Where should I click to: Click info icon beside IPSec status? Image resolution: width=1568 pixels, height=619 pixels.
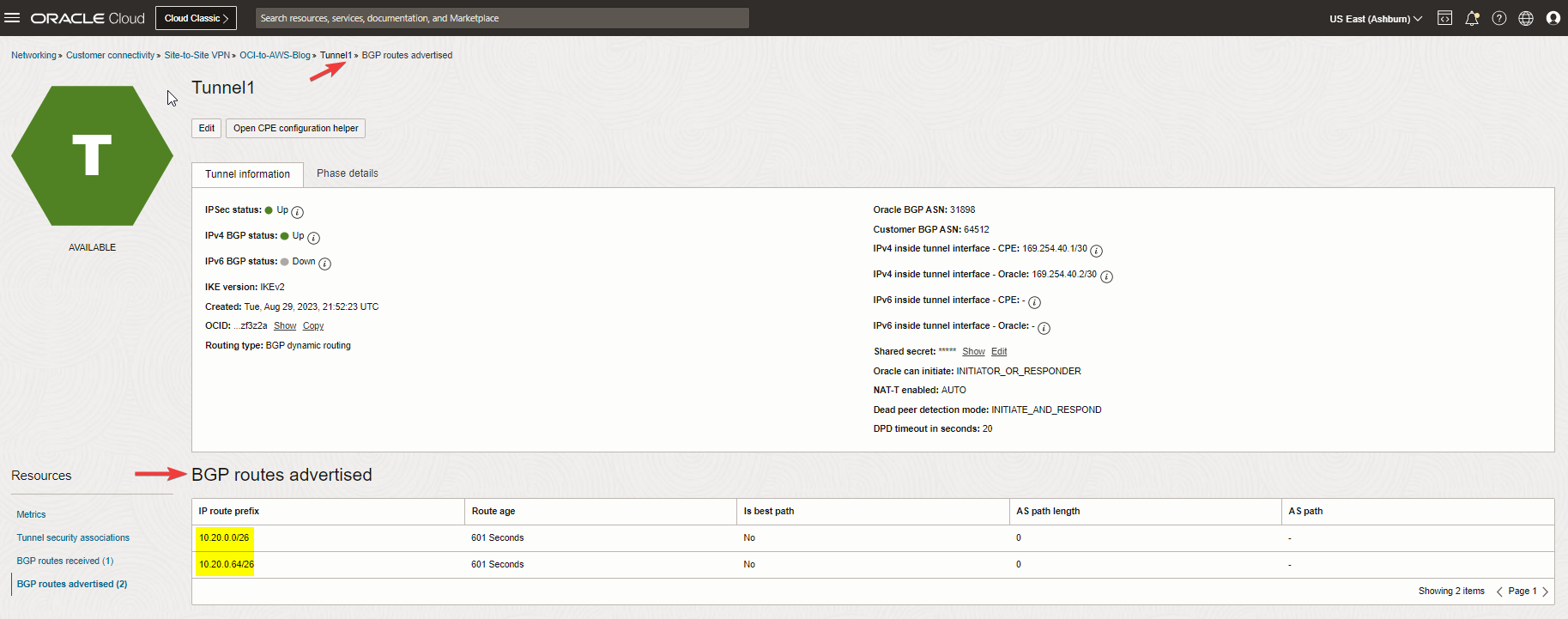pos(297,212)
